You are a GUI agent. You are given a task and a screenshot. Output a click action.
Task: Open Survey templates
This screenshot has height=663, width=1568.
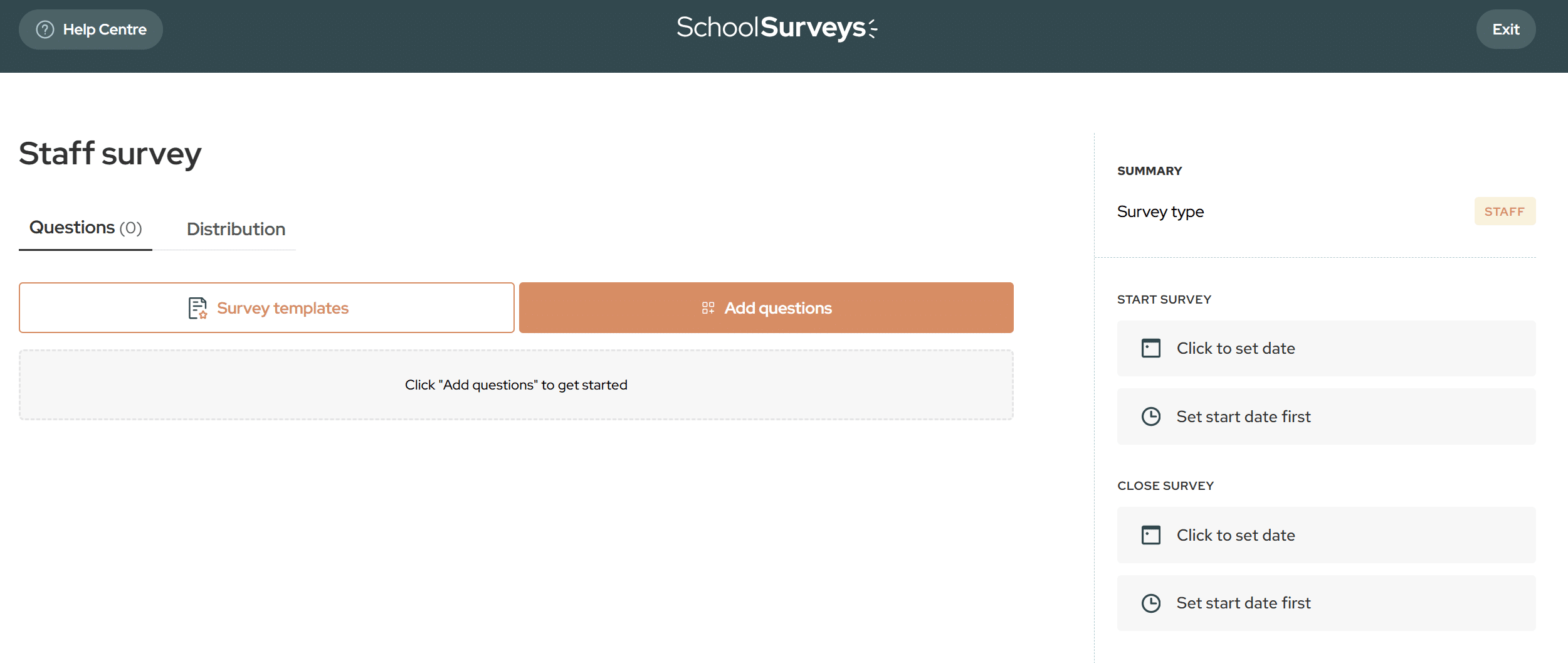pyautogui.click(x=266, y=308)
